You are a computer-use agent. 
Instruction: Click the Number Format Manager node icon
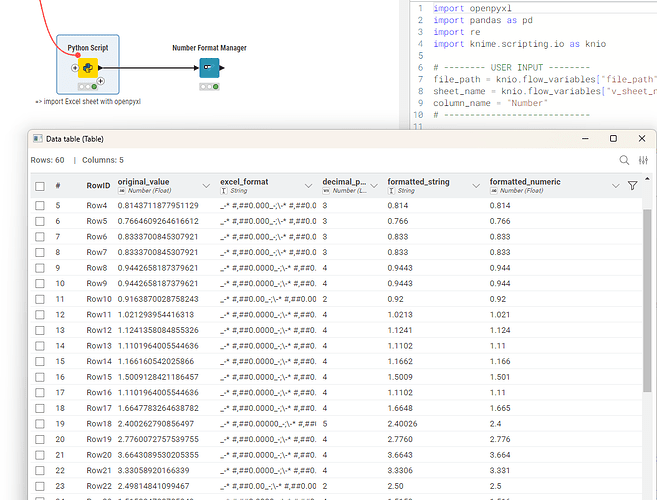209,68
